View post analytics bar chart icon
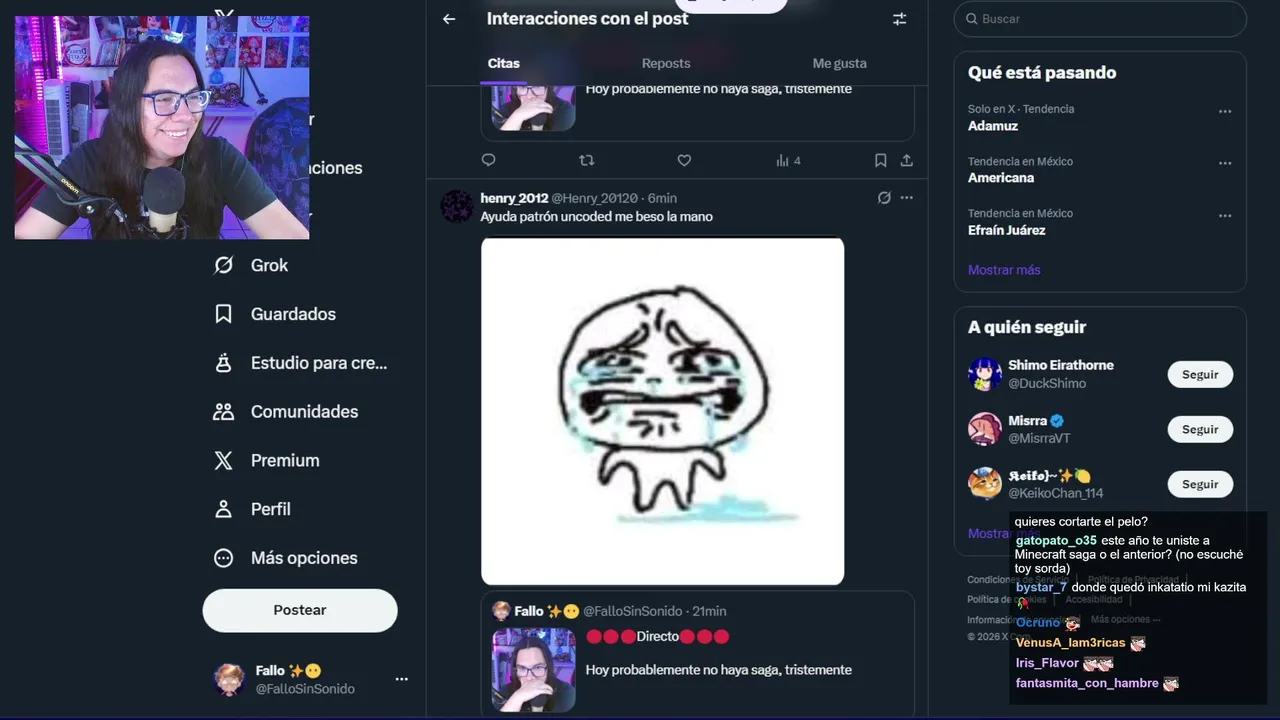1280x720 pixels. tap(783, 160)
